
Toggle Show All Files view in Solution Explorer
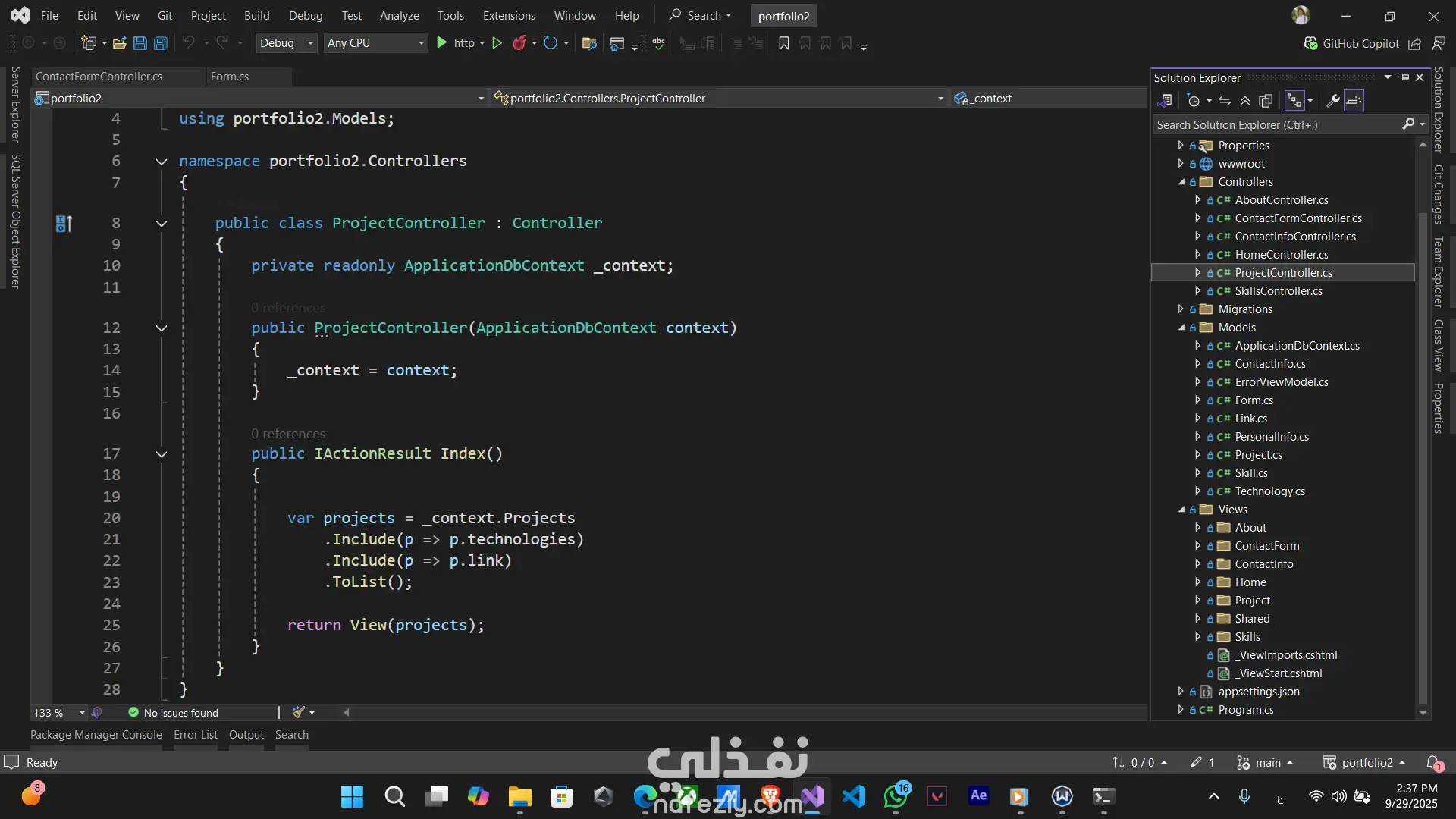click(x=1266, y=101)
